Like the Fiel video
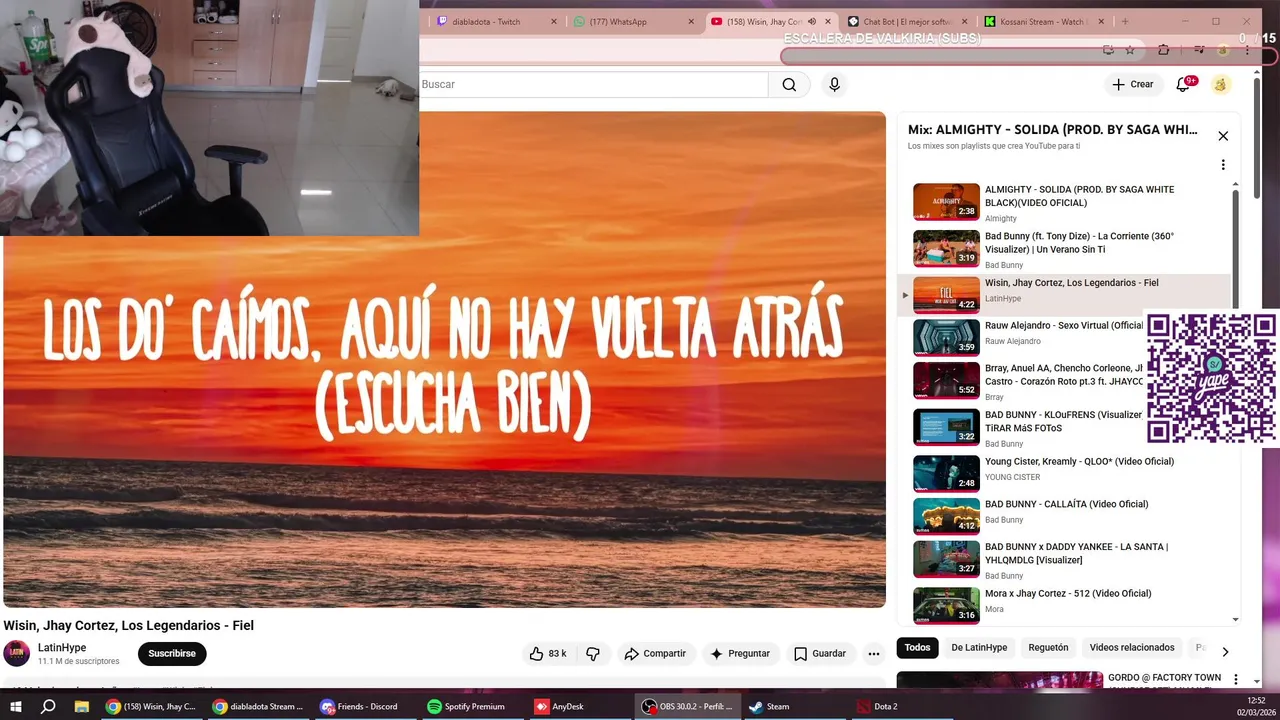The image size is (1280, 720). pos(548,654)
